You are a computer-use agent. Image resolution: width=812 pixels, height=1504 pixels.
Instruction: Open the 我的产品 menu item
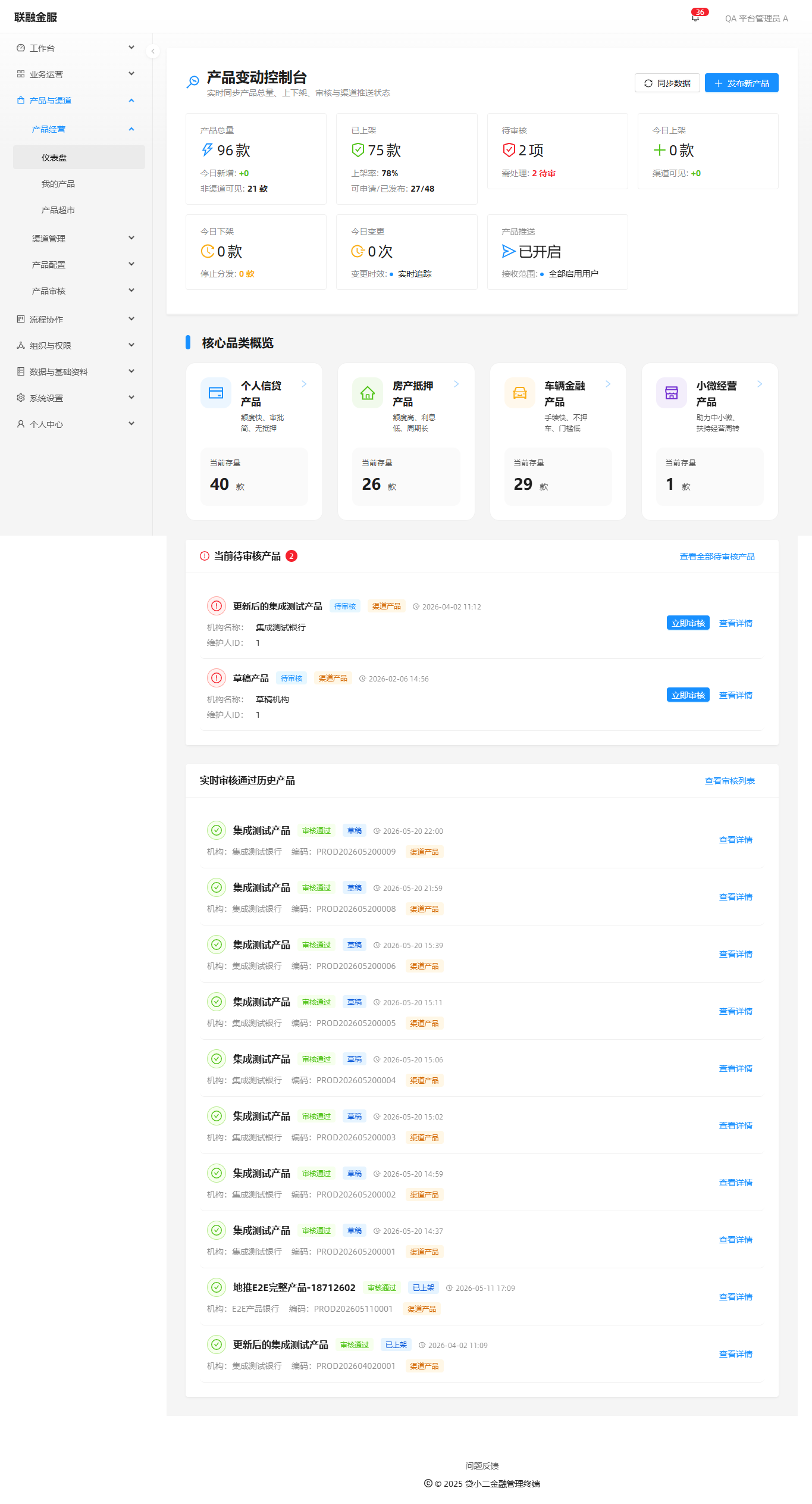click(x=79, y=183)
